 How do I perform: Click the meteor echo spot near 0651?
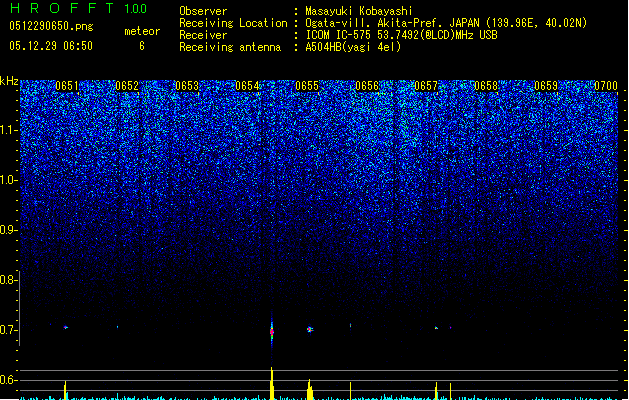66,327
